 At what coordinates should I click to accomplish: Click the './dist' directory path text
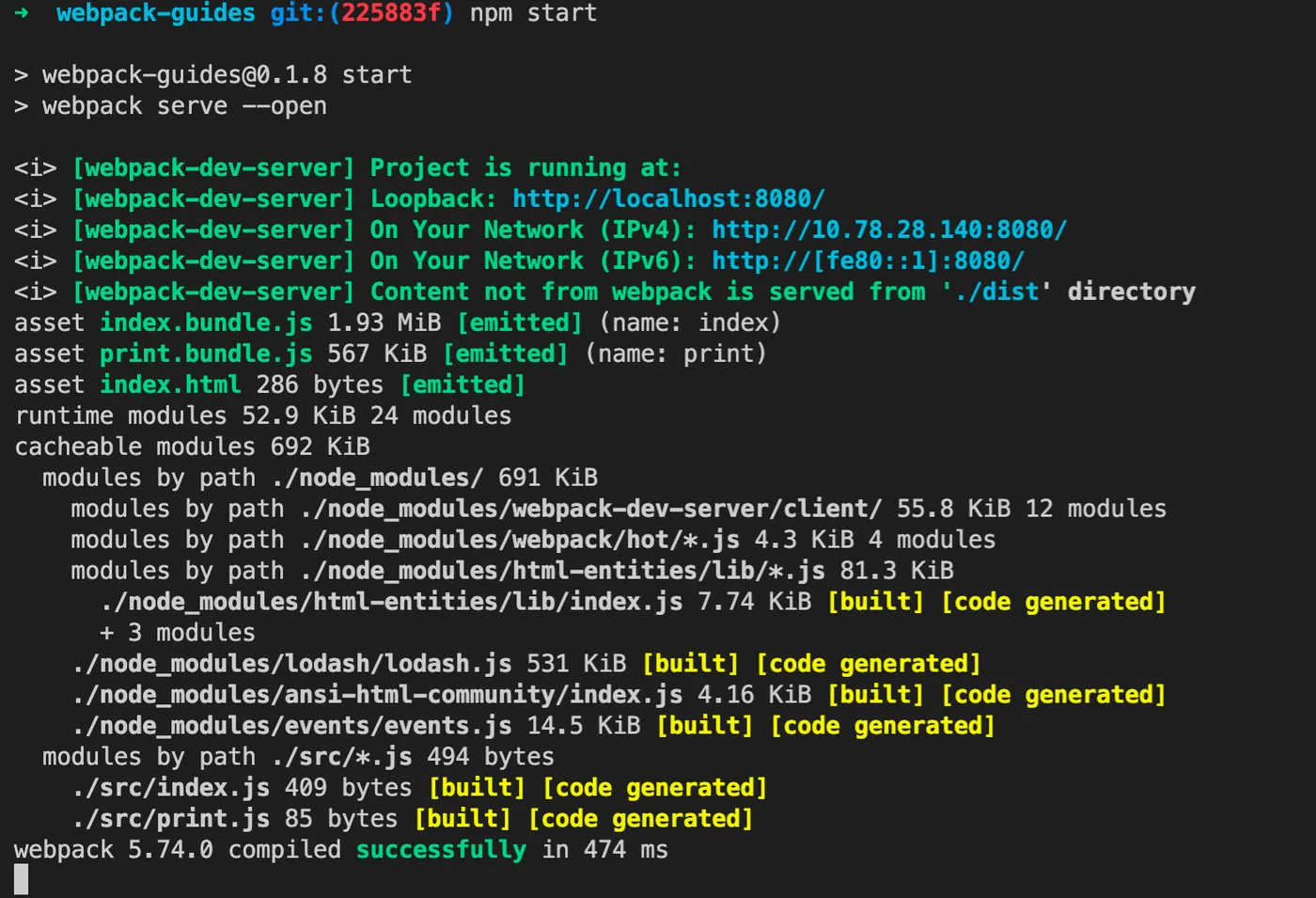996,291
